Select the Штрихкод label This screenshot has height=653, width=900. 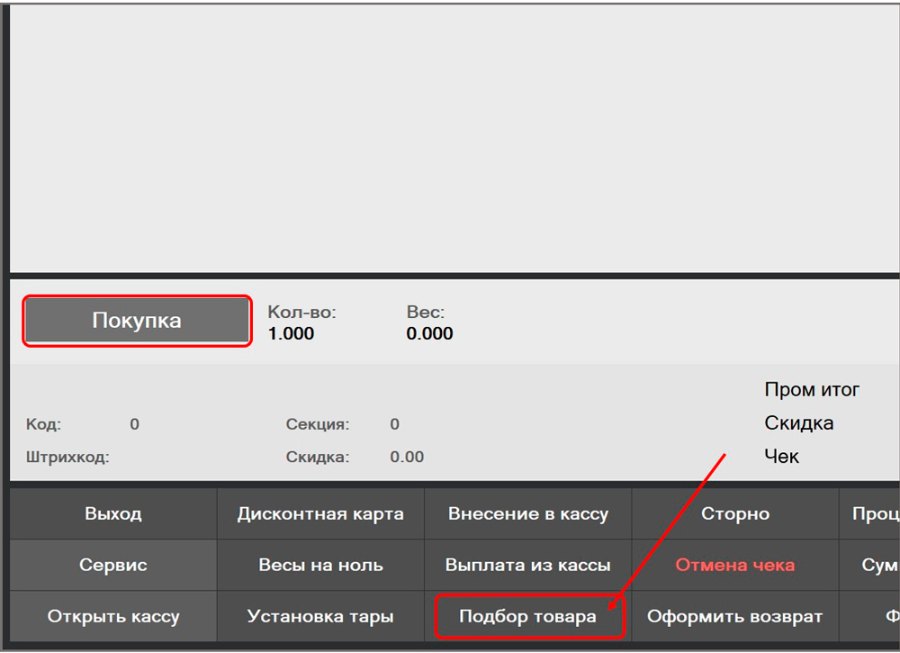click(x=68, y=457)
